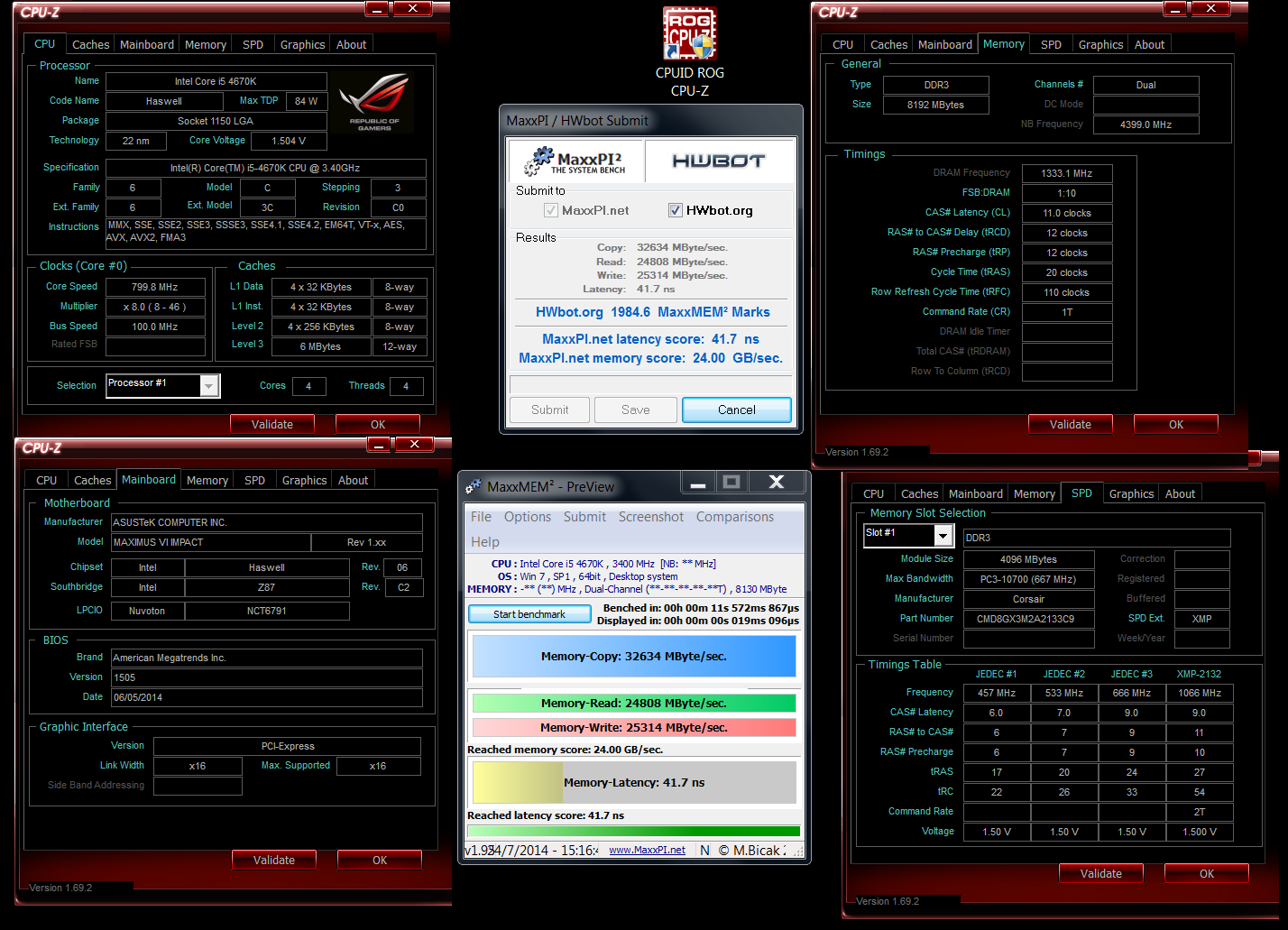Click the Core Speed 799.8 MHz value
1288x930 pixels.
pos(155,287)
